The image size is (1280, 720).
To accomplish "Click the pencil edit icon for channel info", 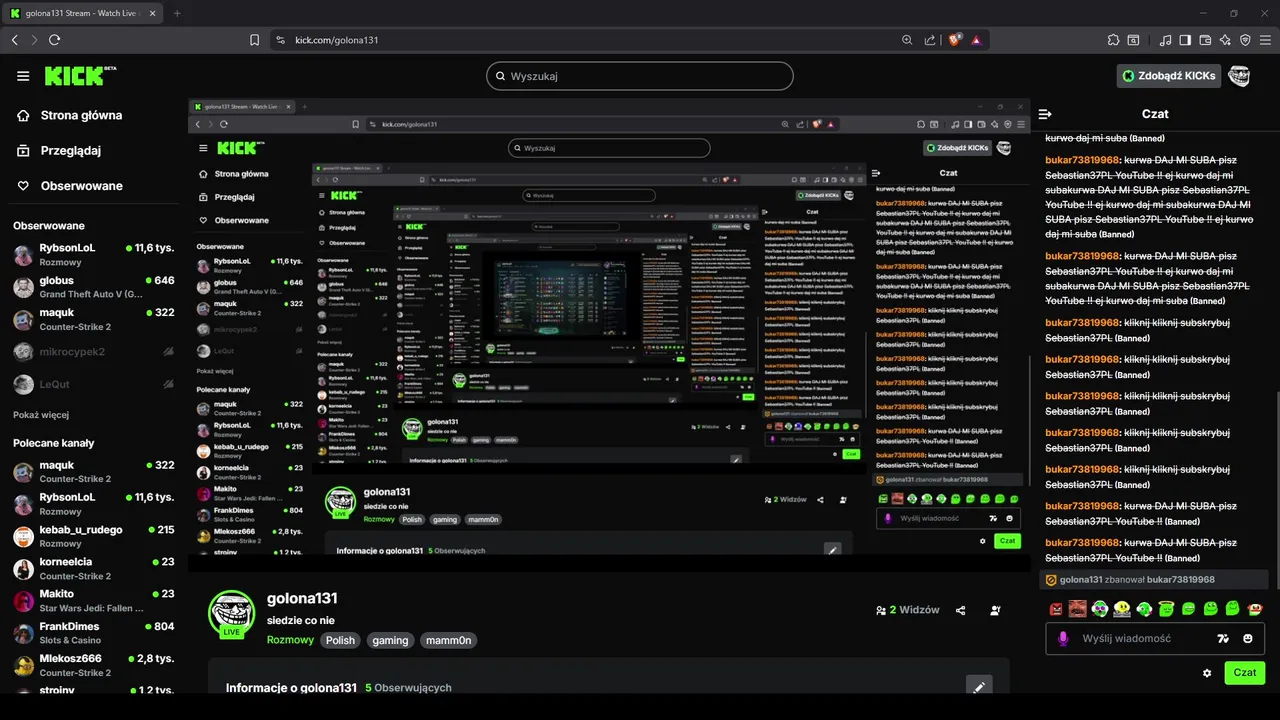I will coord(979,687).
